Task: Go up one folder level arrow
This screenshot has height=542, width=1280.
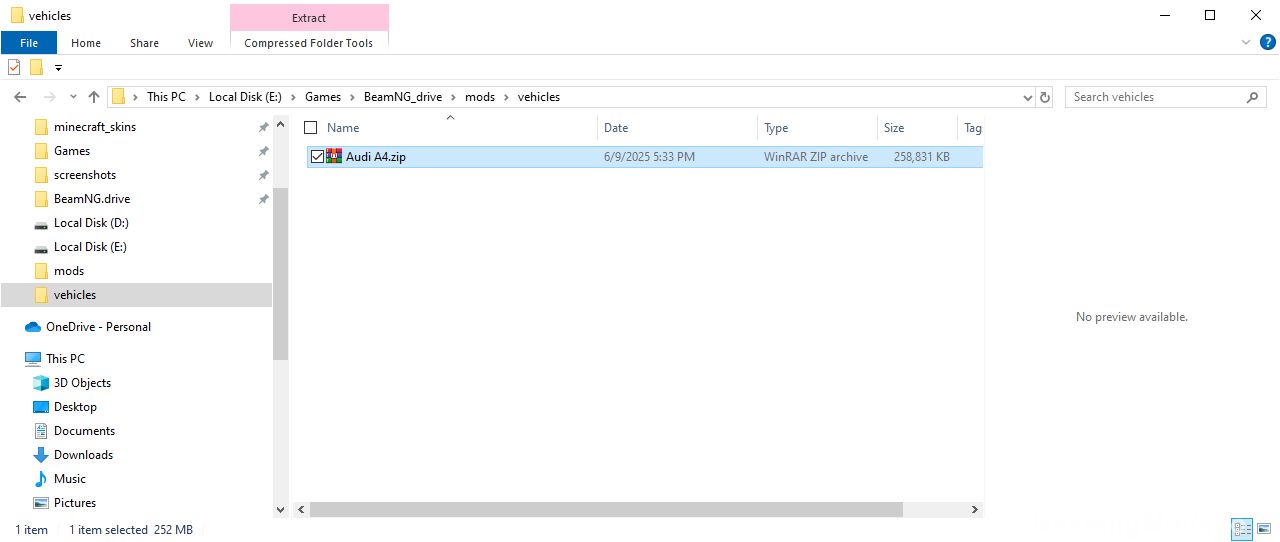Action: pos(94,97)
